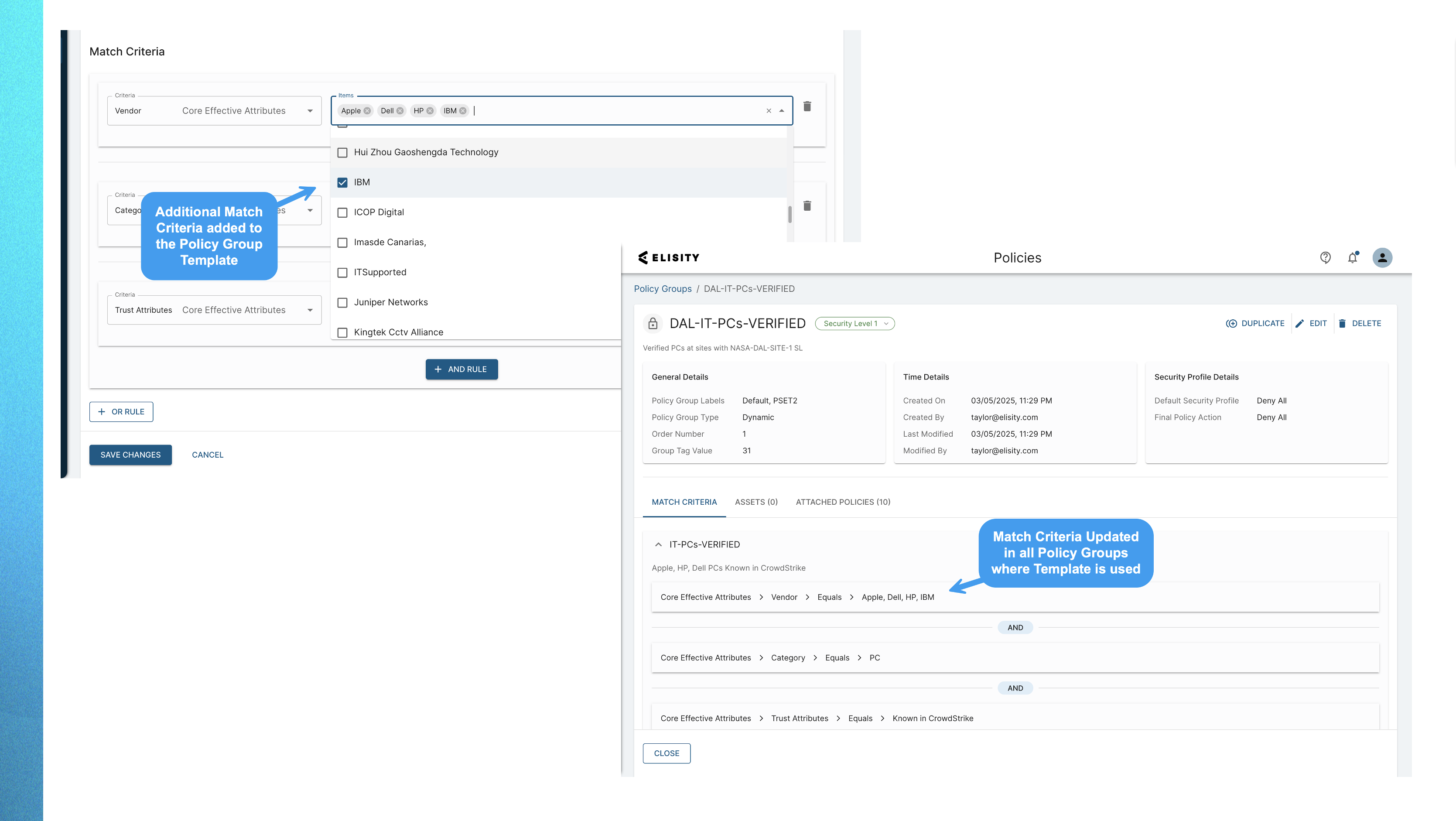This screenshot has width=1456, height=821.
Task: Open the user account avatar
Action: [x=1382, y=258]
